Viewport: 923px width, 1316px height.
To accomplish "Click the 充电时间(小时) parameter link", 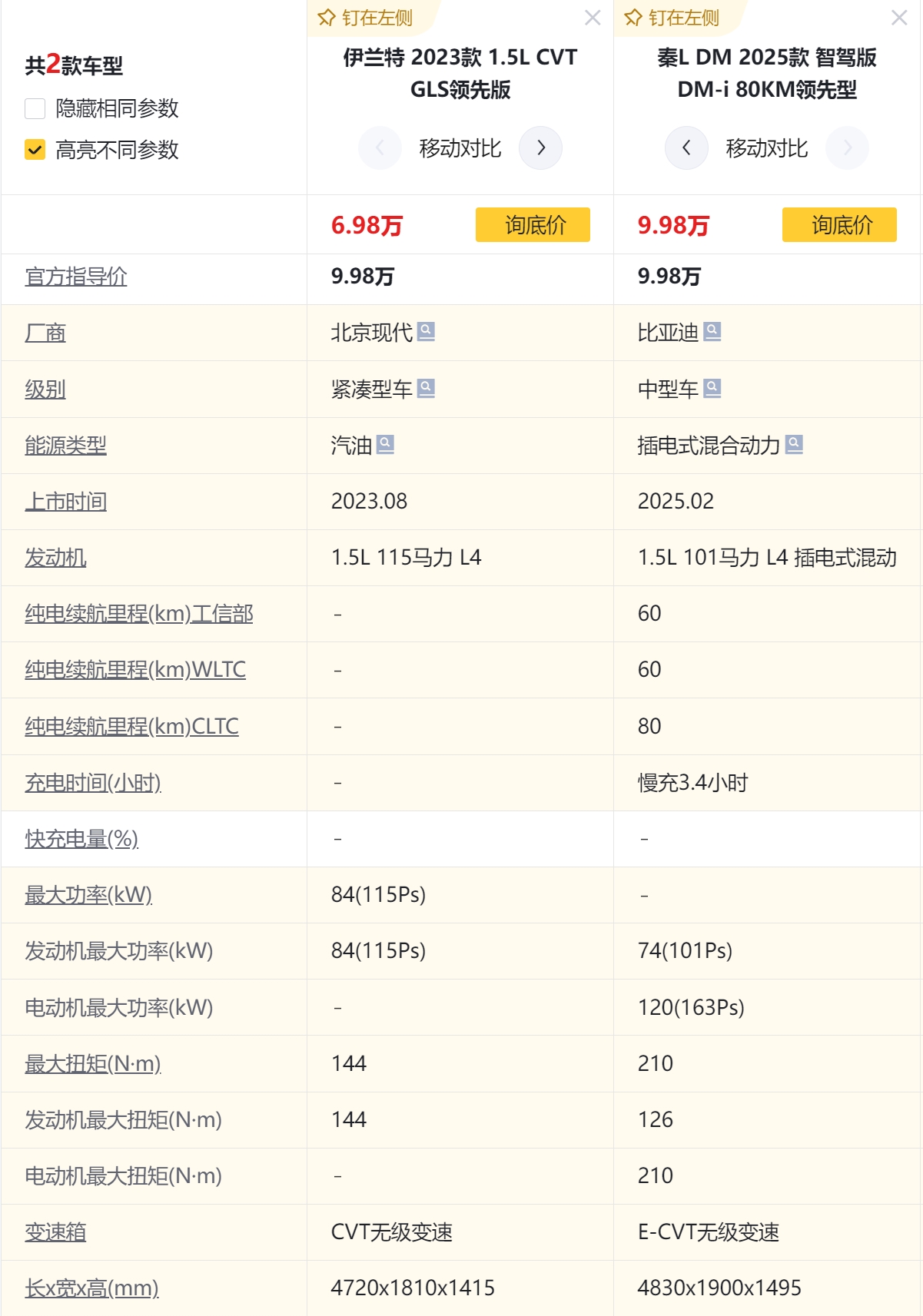I will pyautogui.click(x=93, y=783).
